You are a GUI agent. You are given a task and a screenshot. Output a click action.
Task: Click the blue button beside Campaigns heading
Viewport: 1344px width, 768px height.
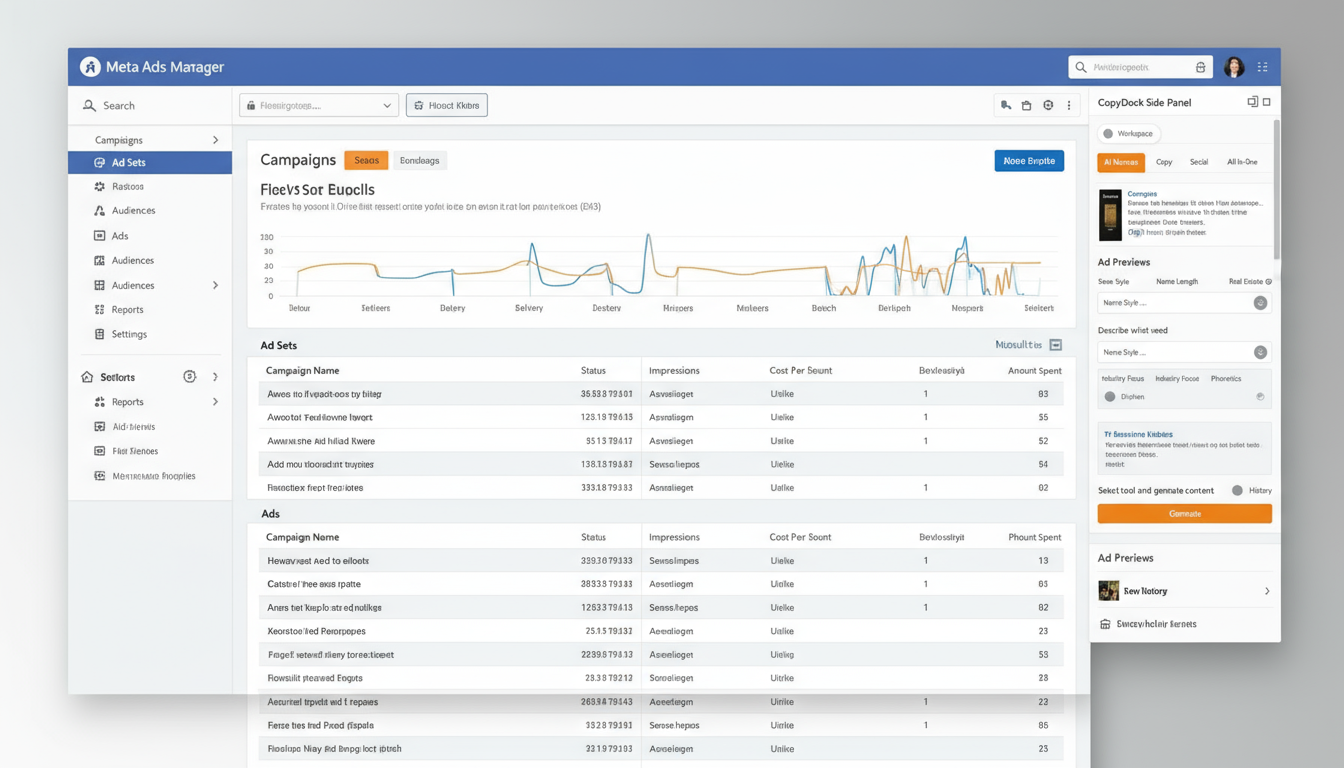tap(1028, 161)
